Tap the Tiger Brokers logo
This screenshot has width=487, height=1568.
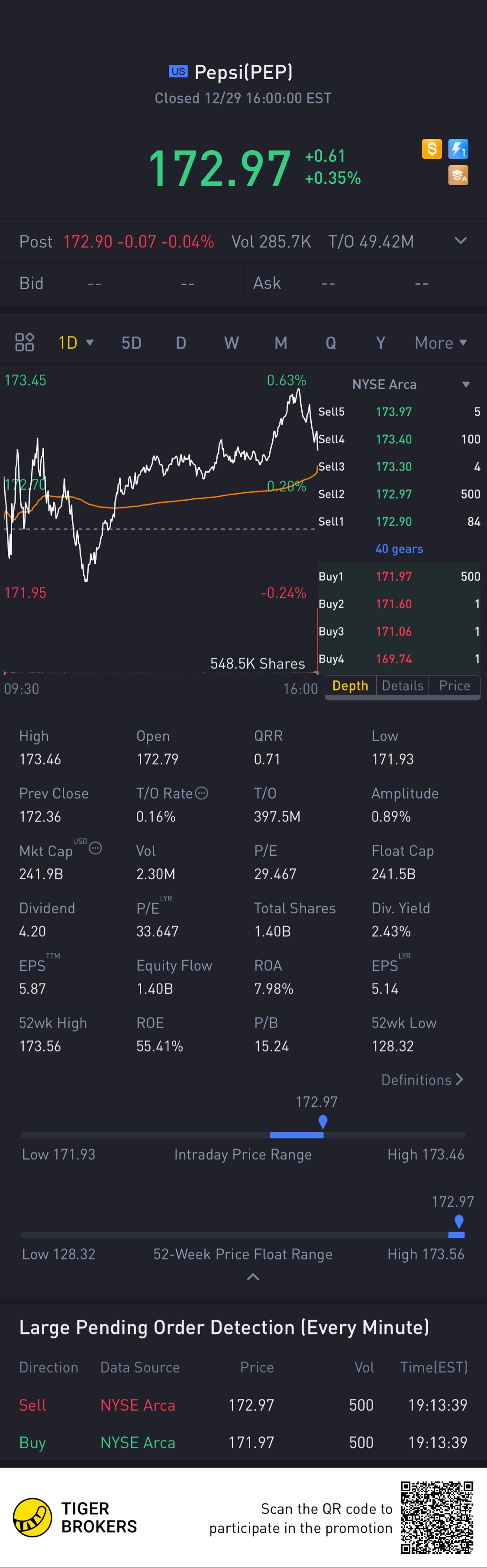(x=33, y=1517)
